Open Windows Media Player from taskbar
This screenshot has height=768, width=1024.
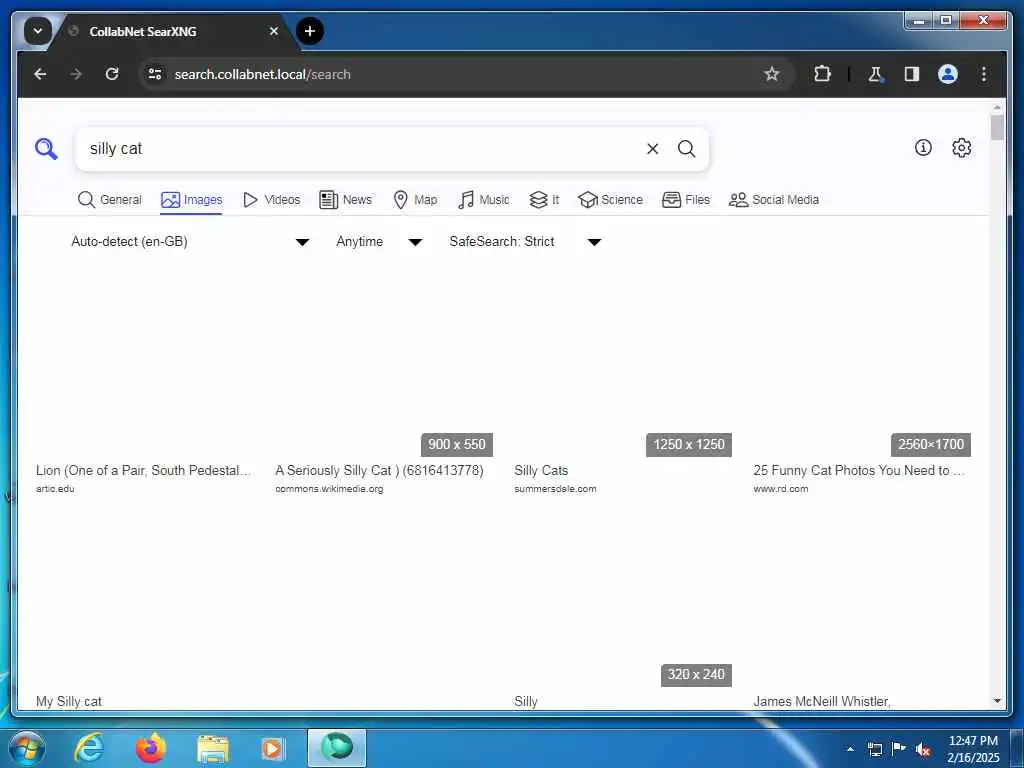coord(272,748)
